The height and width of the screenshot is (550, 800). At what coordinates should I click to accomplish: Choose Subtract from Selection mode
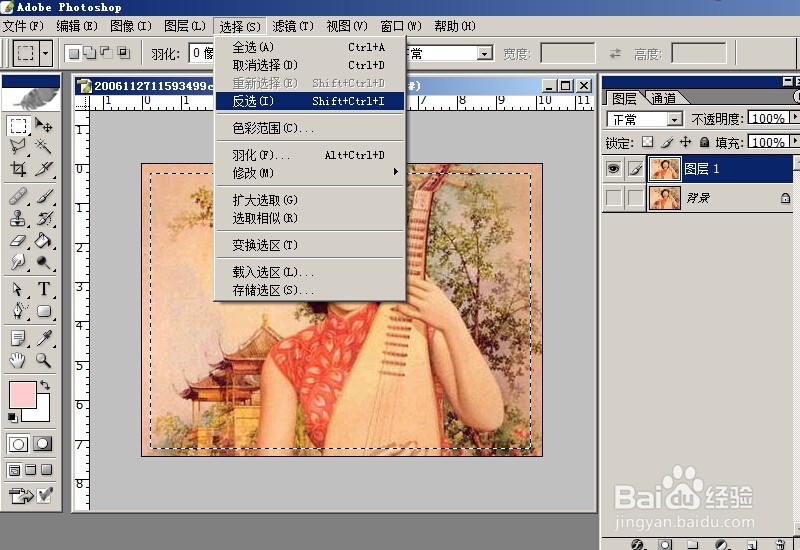(x=106, y=52)
